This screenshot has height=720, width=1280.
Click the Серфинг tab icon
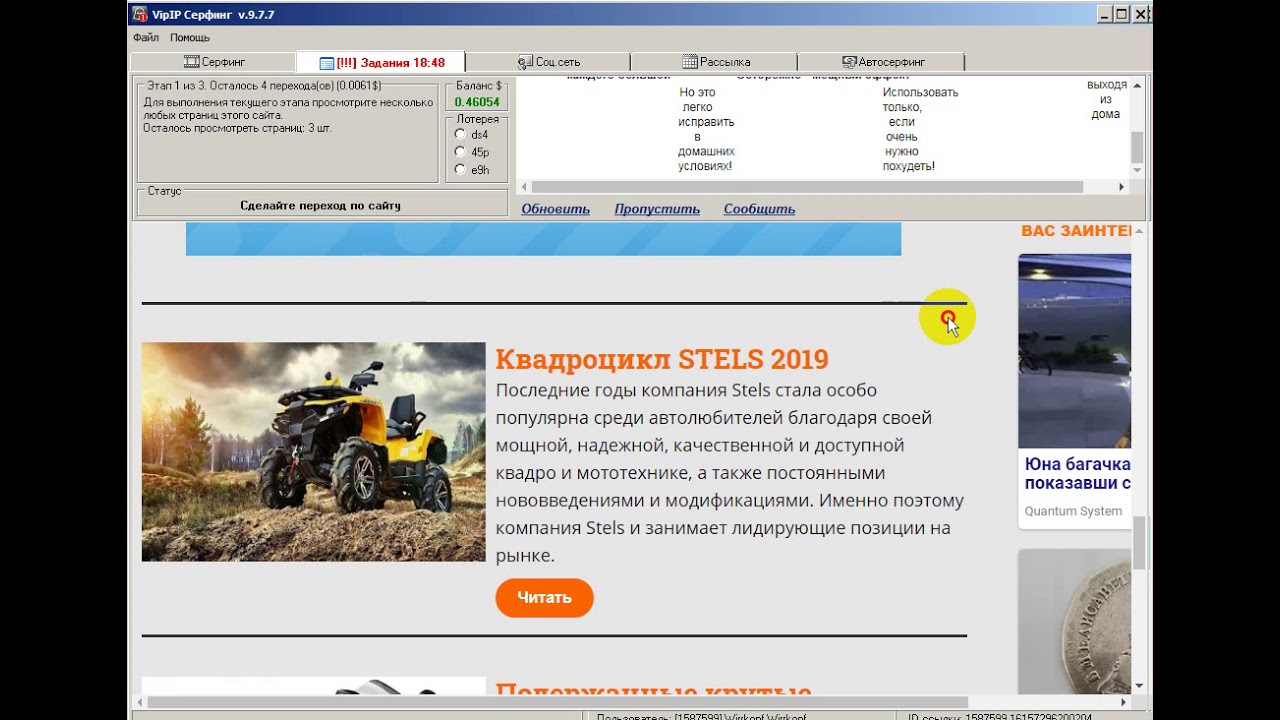pos(191,62)
